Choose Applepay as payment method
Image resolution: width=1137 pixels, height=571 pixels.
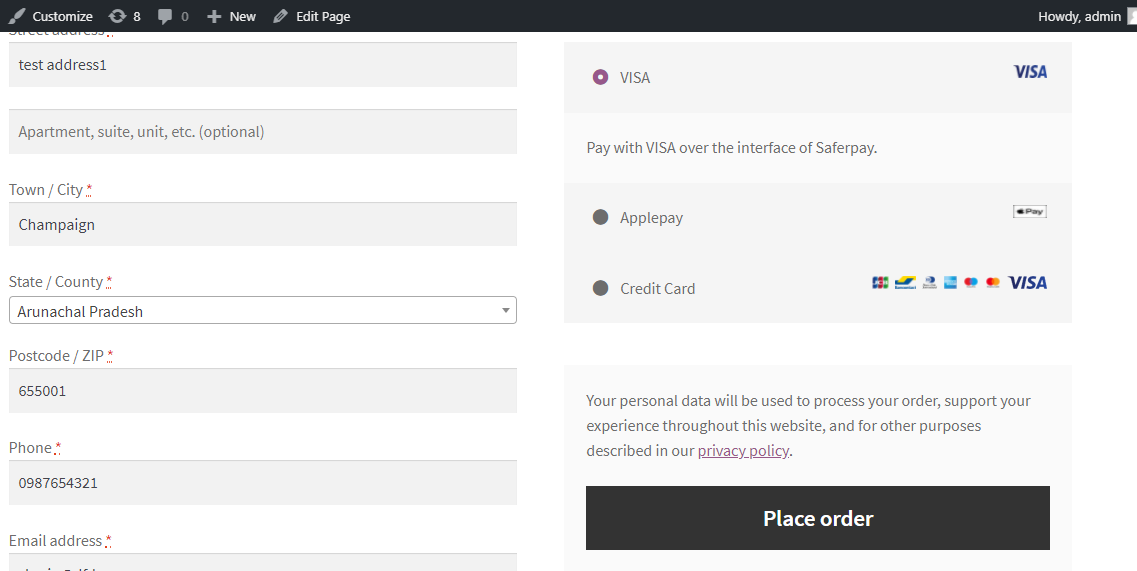pyautogui.click(x=600, y=217)
